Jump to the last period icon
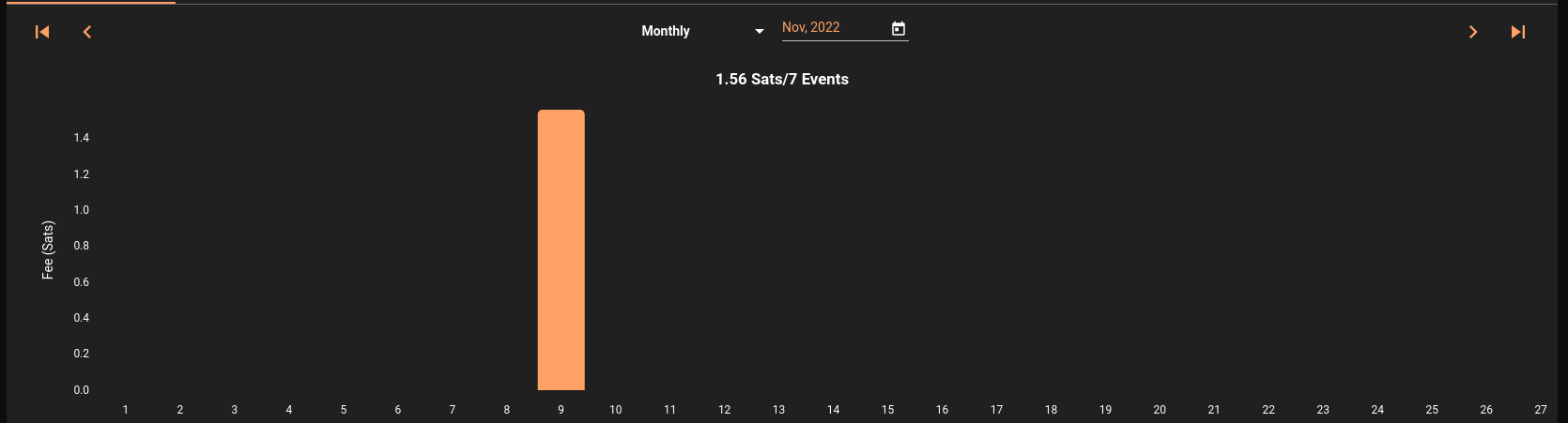This screenshot has width=1568, height=423. (x=1518, y=32)
